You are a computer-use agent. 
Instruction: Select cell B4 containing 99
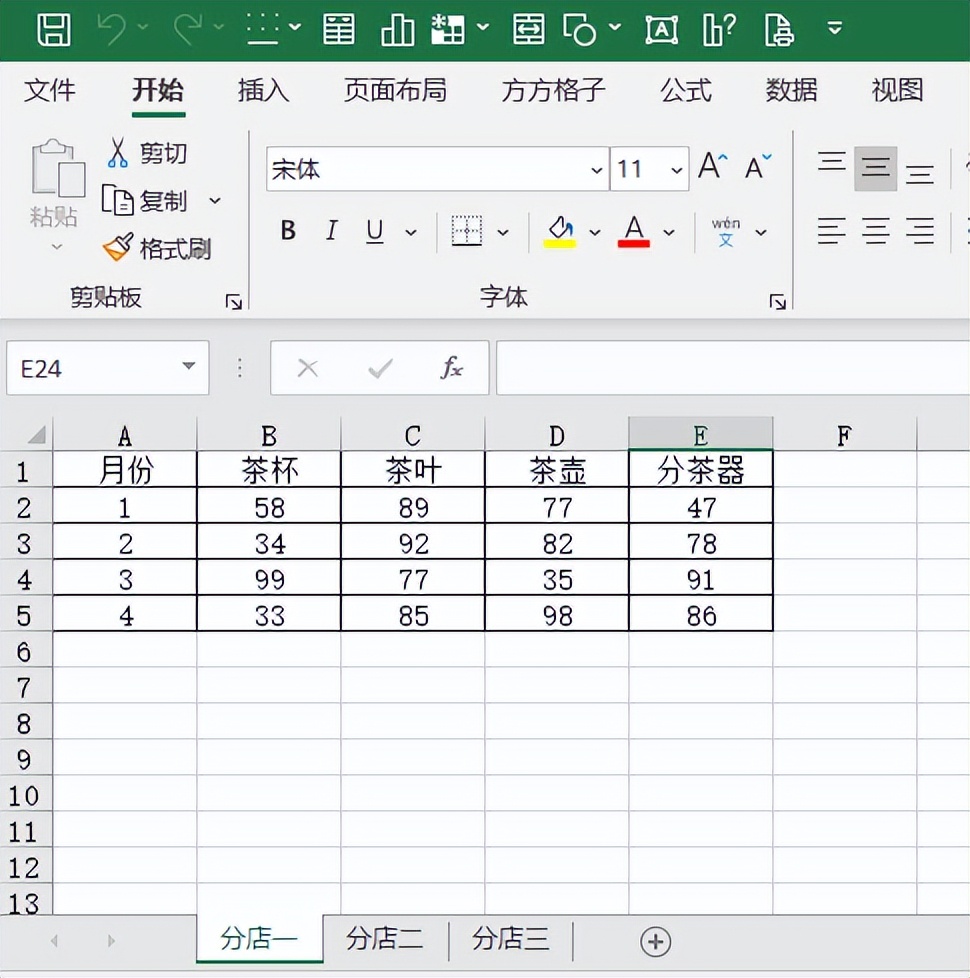pos(269,580)
